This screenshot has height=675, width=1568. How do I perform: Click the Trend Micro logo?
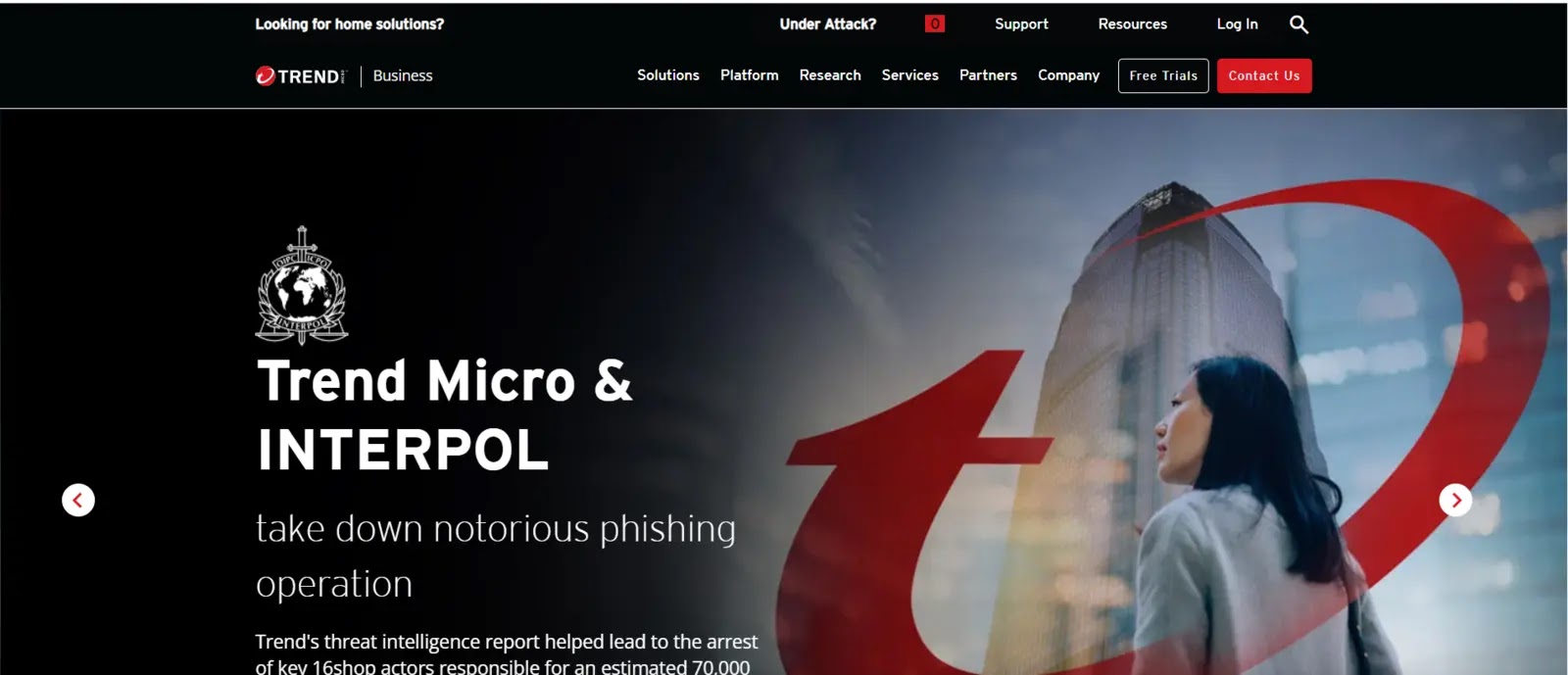(x=301, y=75)
